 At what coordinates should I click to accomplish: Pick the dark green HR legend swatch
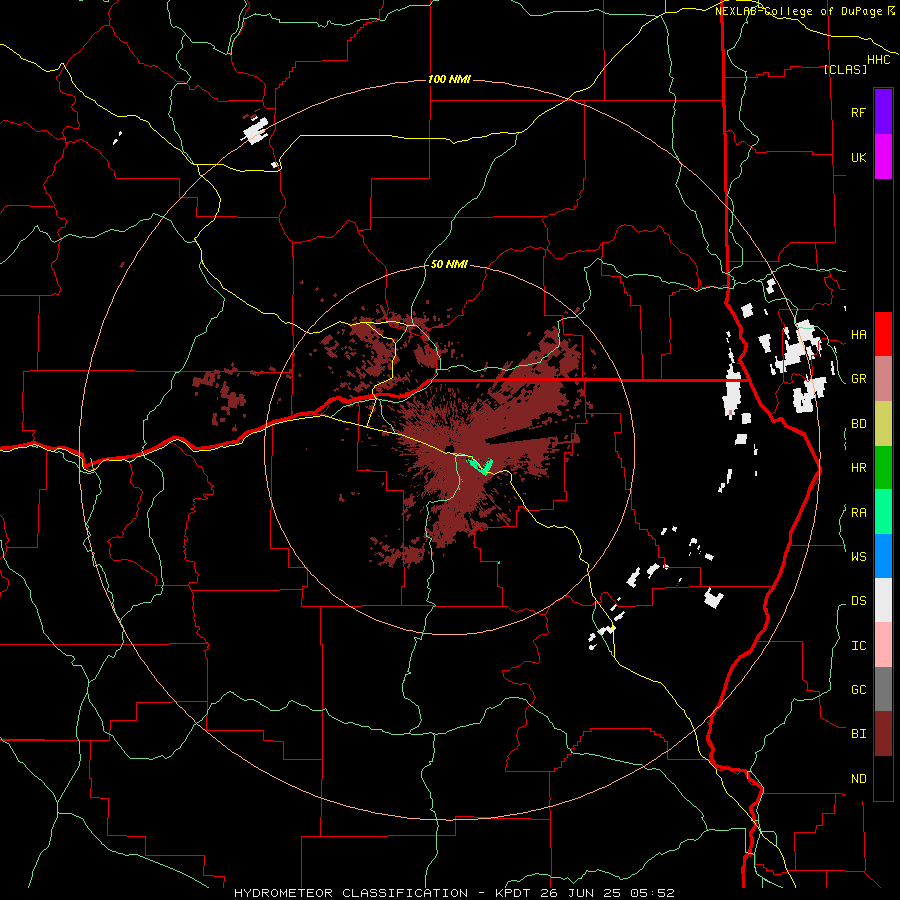pos(883,467)
